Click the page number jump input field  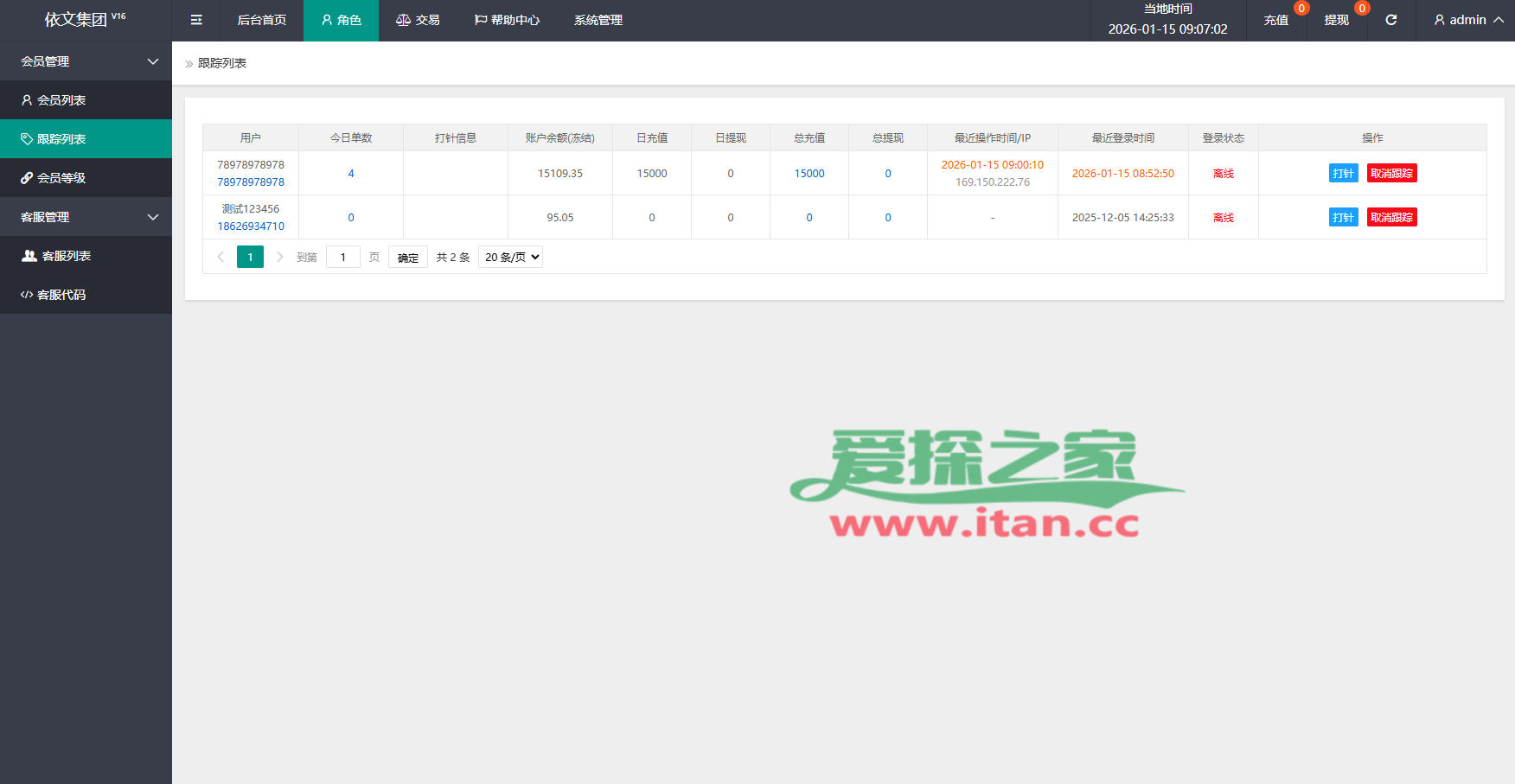pyautogui.click(x=343, y=258)
